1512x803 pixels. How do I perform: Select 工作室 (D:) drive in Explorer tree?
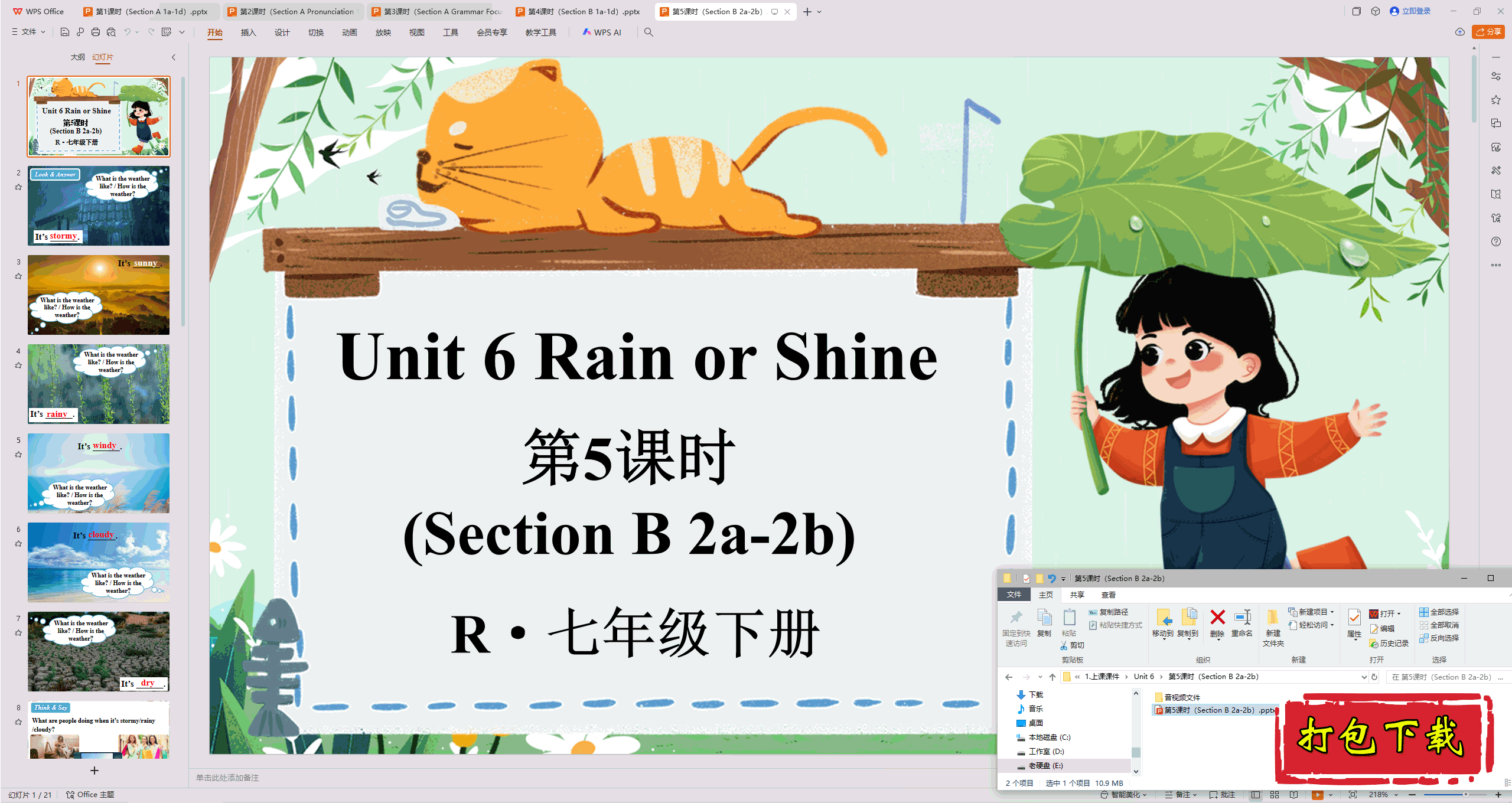(x=1041, y=752)
